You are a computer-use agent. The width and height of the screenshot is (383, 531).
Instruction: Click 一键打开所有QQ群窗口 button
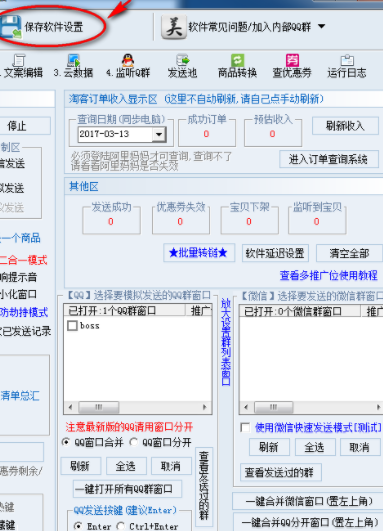pos(127,489)
